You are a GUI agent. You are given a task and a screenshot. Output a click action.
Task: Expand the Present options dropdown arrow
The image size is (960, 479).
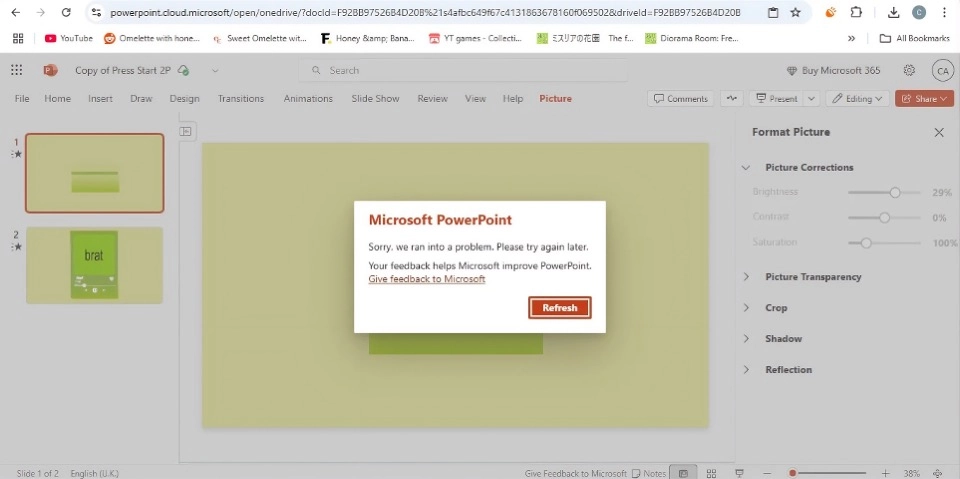811,99
